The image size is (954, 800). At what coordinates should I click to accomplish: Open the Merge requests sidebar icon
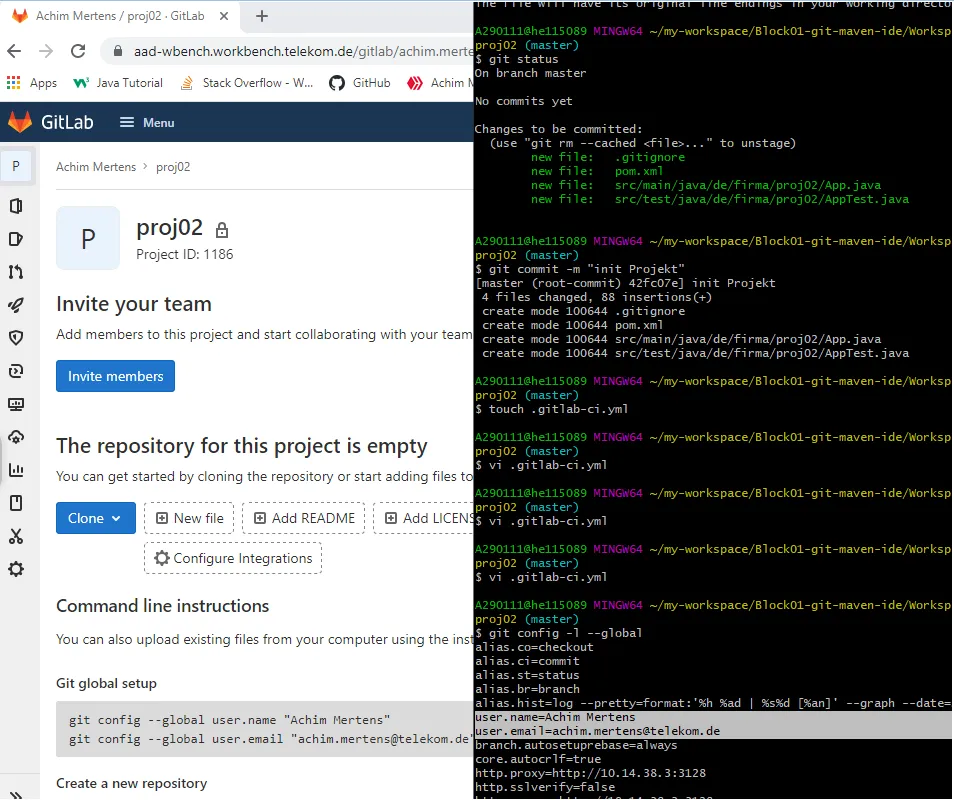pyautogui.click(x=16, y=272)
